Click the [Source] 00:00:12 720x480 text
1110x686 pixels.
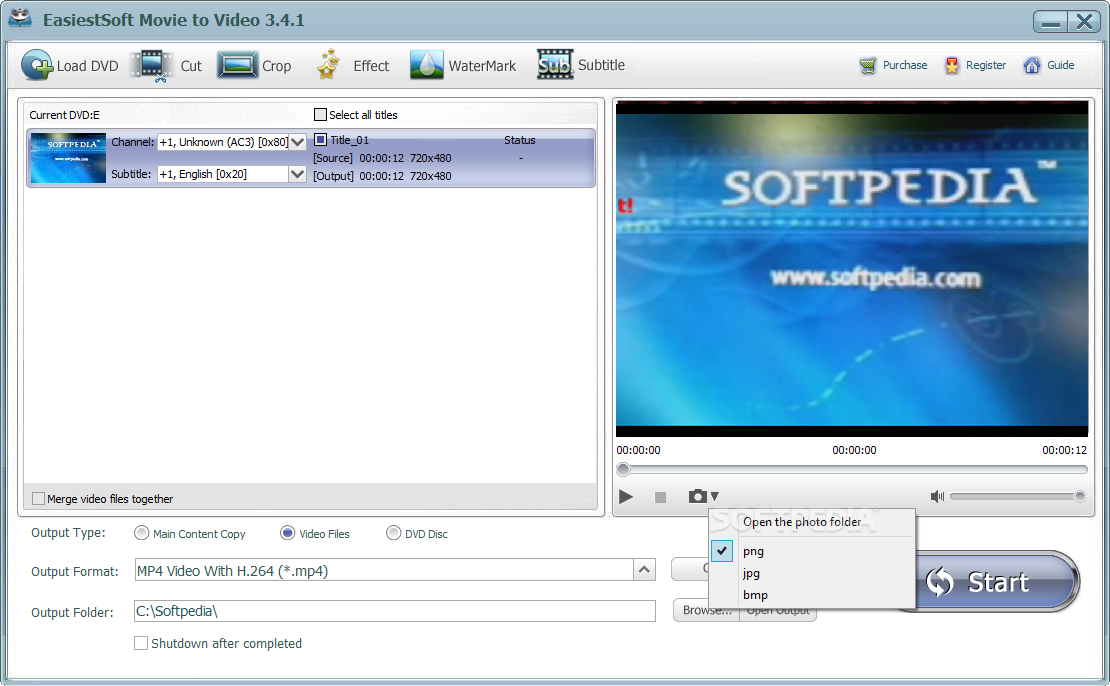coord(382,158)
